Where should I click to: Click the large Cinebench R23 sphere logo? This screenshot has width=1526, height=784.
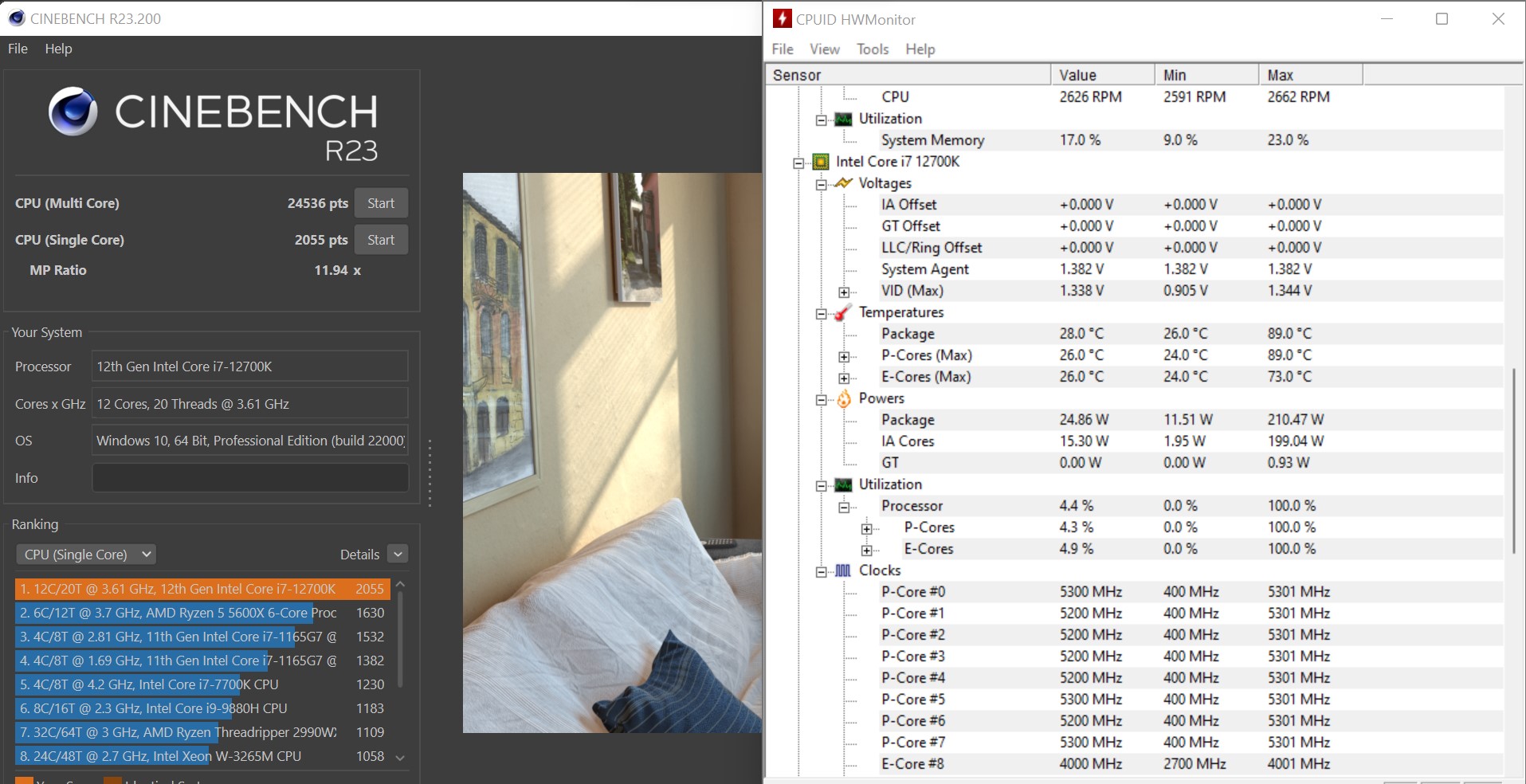tap(73, 112)
